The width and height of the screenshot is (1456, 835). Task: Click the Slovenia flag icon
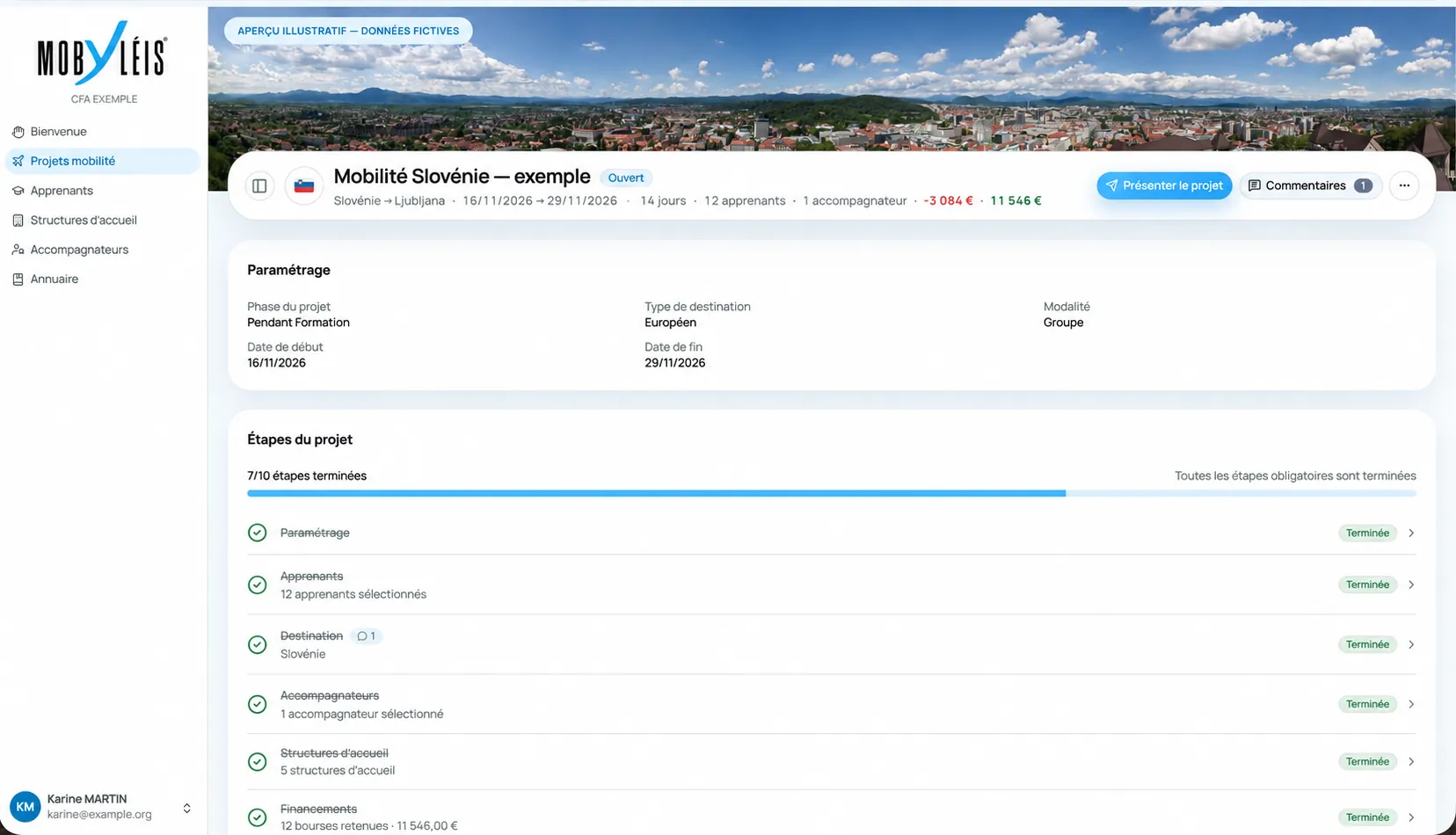[304, 186]
